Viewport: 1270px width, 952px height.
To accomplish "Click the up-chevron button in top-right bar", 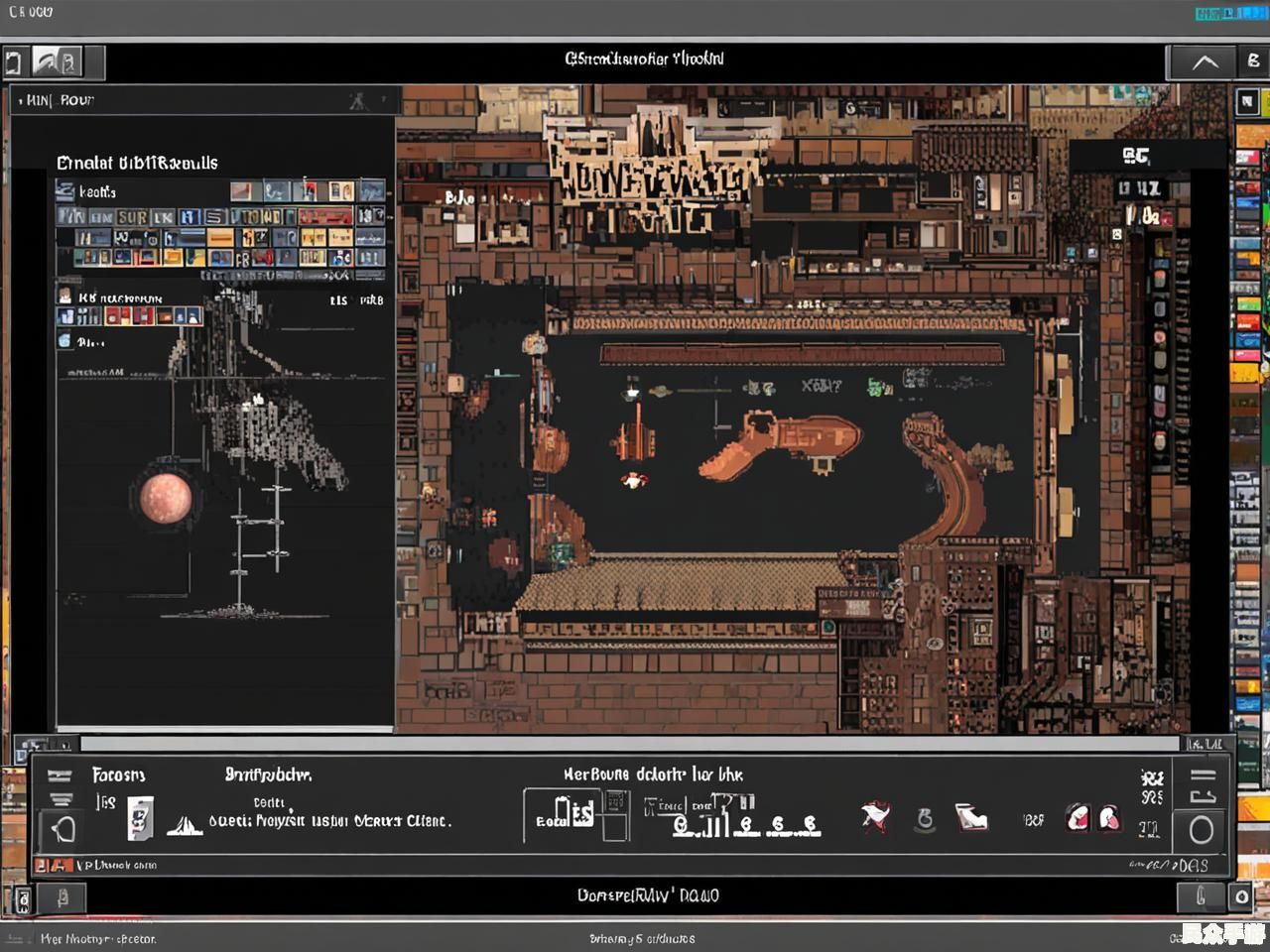I will [x=1205, y=62].
